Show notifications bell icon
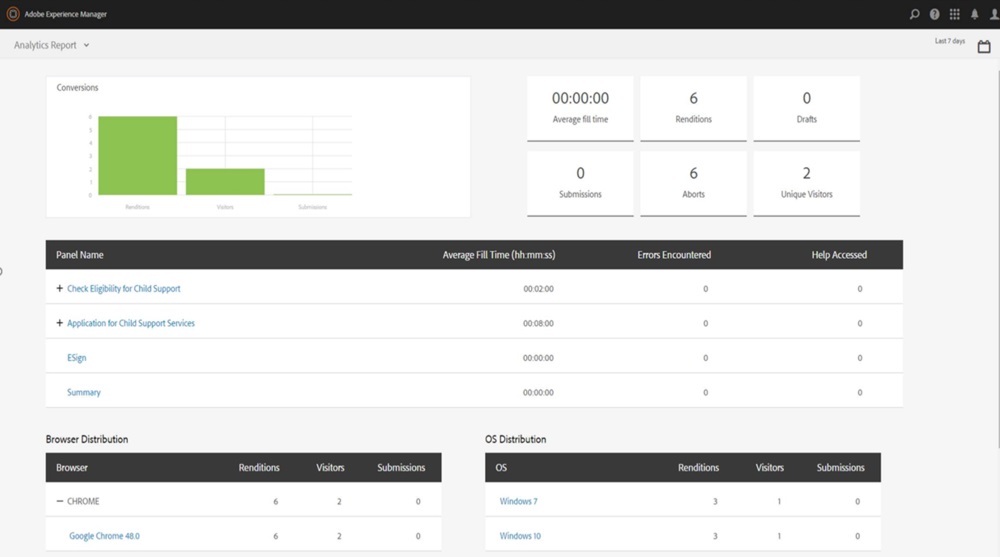This screenshot has height=557, width=1000. click(x=974, y=14)
